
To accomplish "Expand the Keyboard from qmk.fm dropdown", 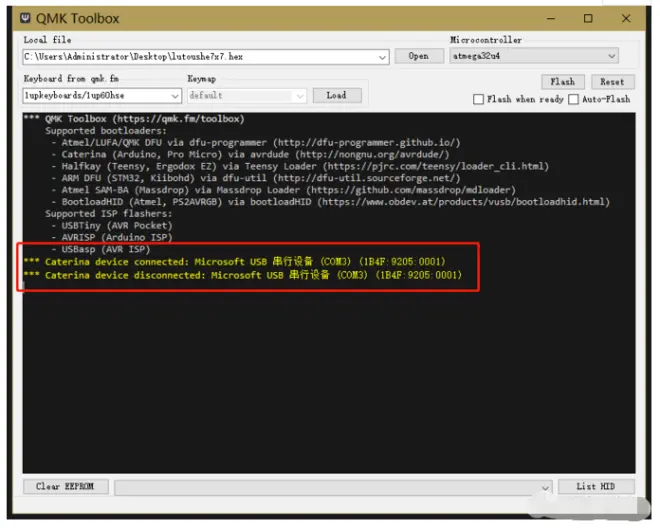I will pos(175,96).
